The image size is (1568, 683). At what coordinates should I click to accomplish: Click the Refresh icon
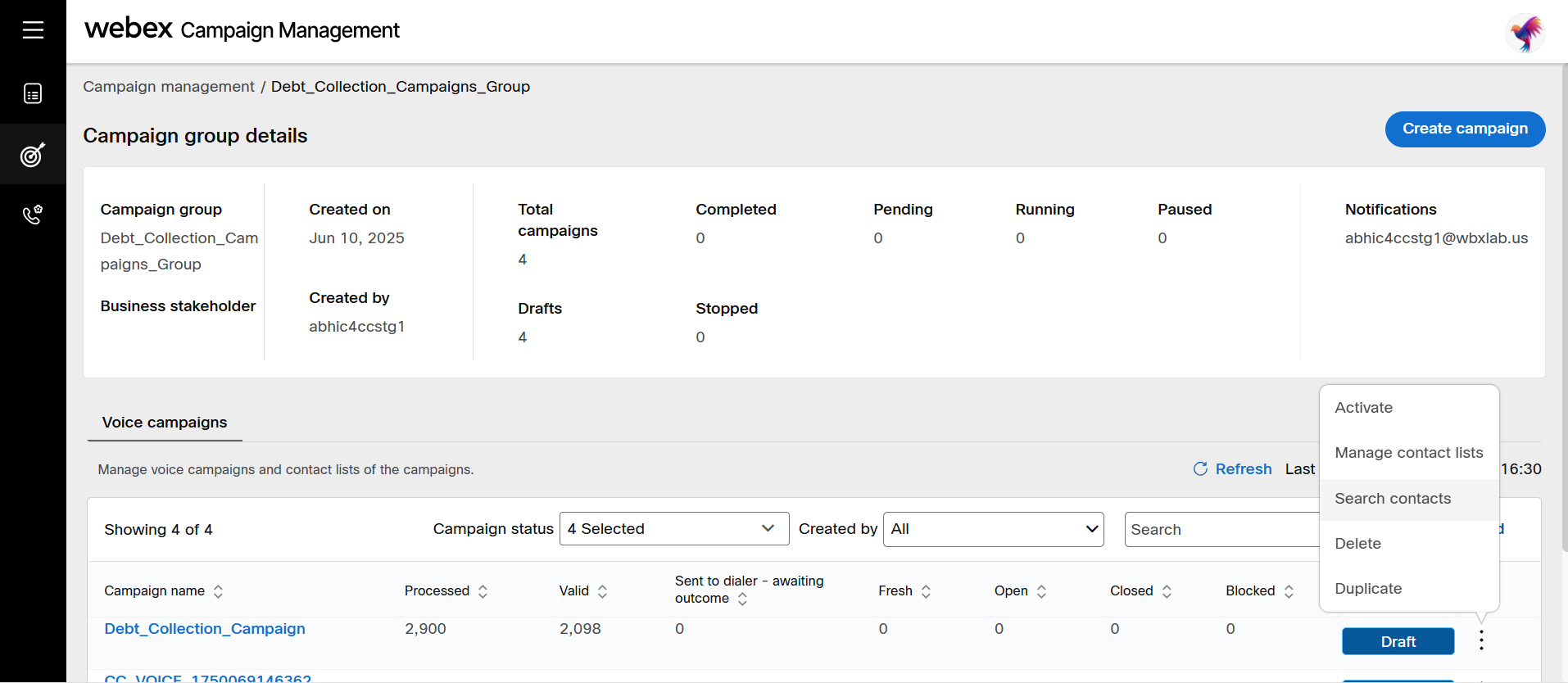click(1200, 469)
